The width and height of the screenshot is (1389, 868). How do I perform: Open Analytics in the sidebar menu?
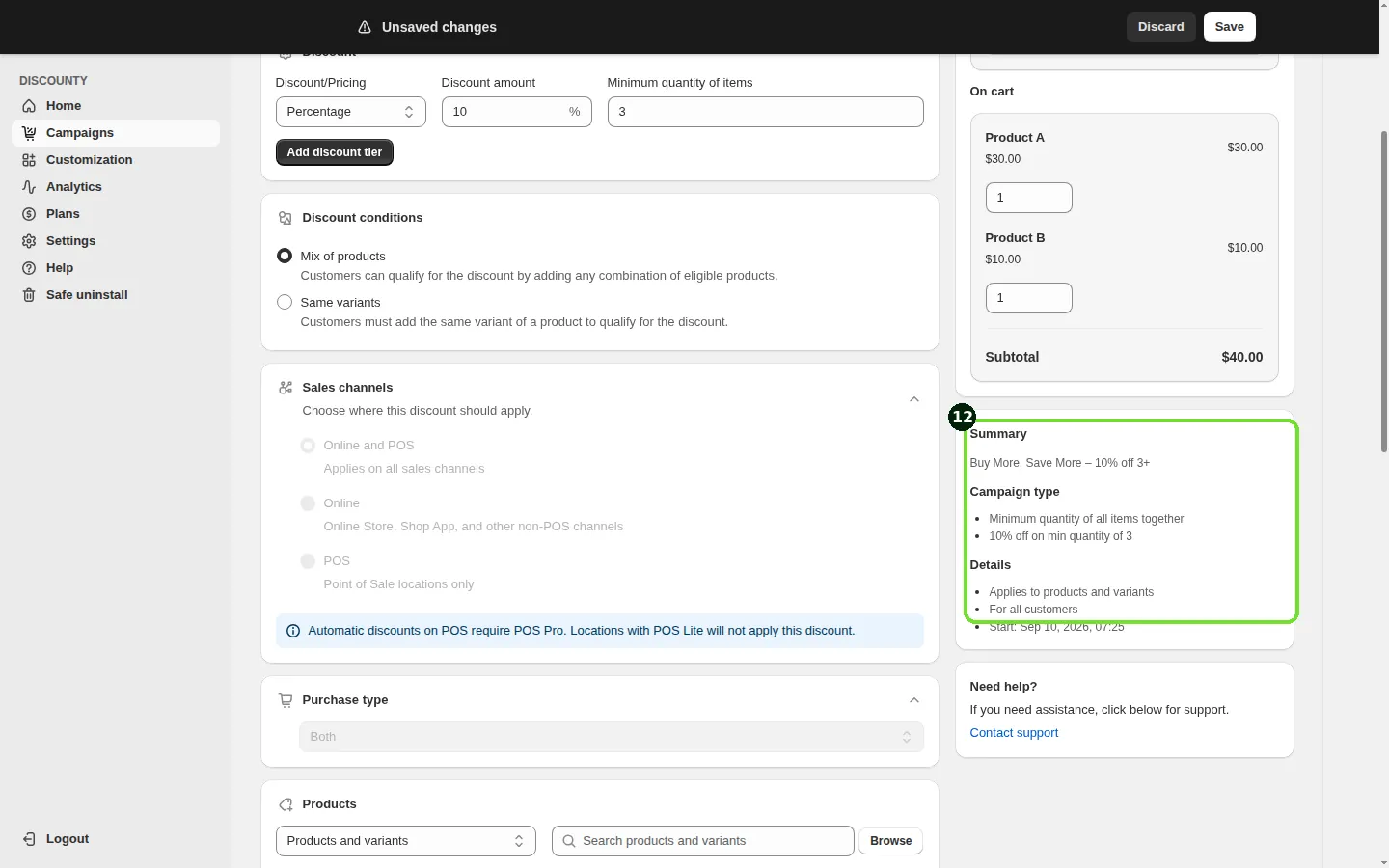pos(116,187)
